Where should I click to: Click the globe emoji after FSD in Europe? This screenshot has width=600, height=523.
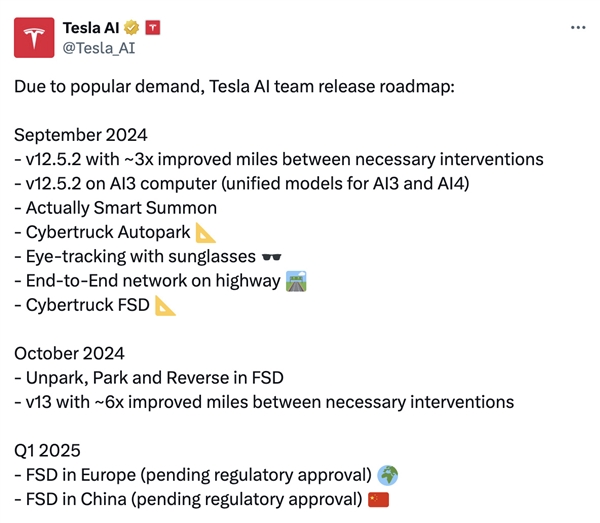pyautogui.click(x=390, y=474)
